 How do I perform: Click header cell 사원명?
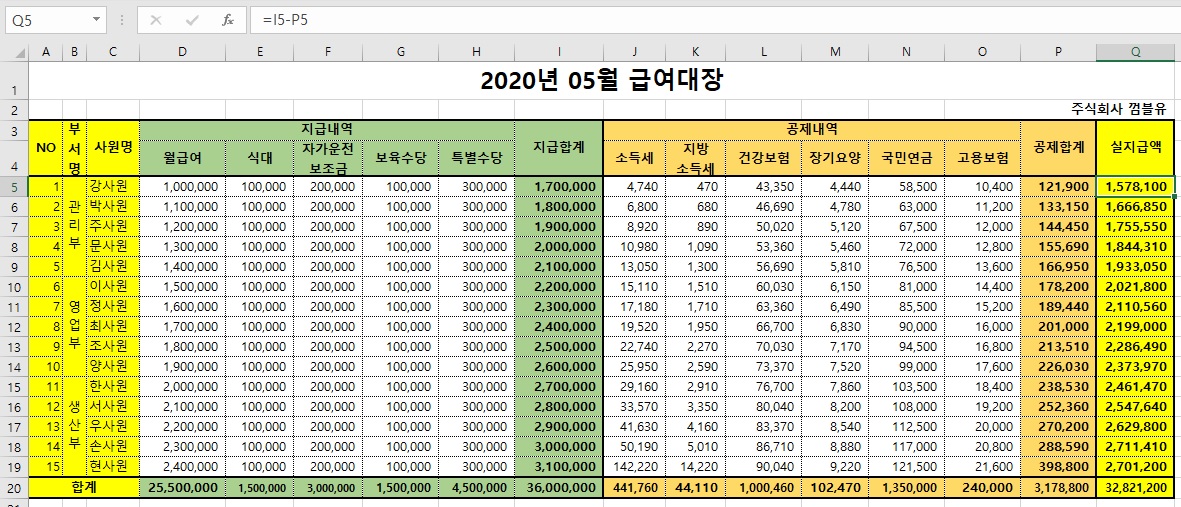point(112,148)
